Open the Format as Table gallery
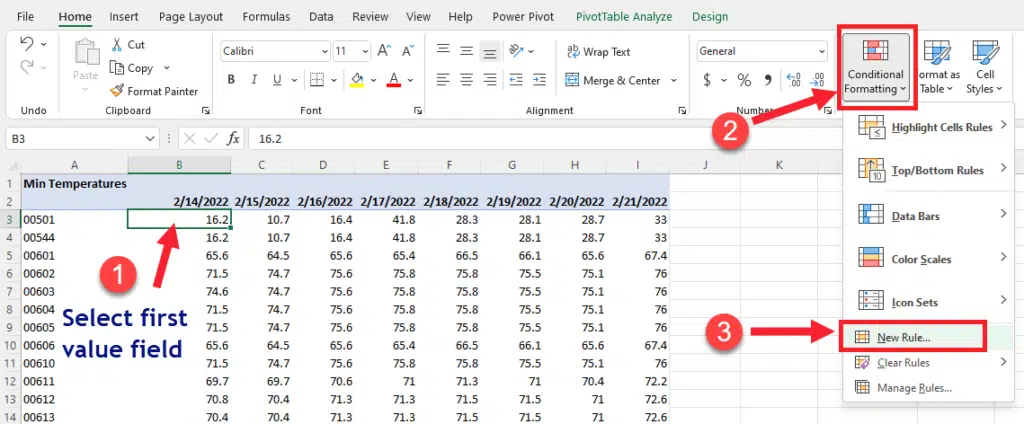The height and width of the screenshot is (424, 1024). tap(938, 66)
